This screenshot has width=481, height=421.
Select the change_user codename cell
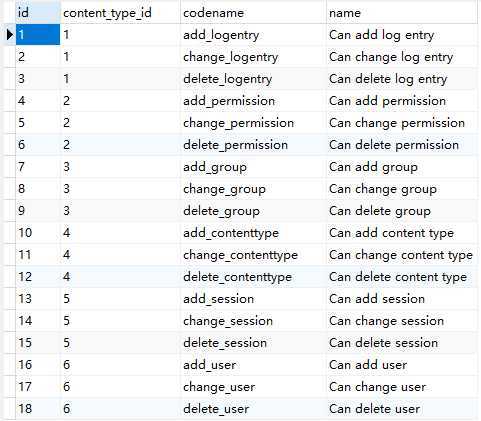(x=253, y=387)
